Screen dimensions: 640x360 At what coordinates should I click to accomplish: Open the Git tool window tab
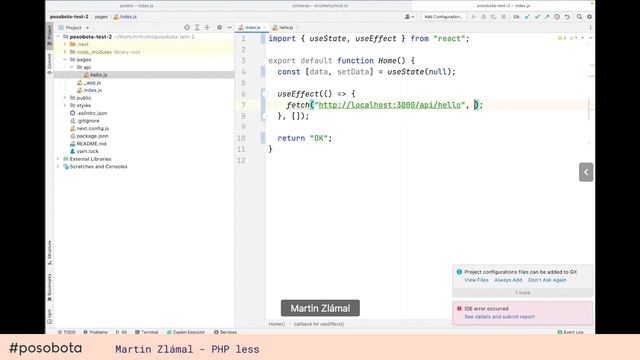(x=121, y=332)
